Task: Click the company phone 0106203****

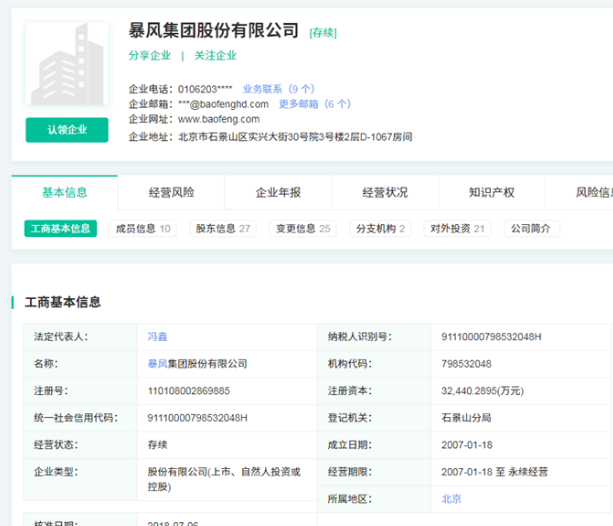Action: 205,89
